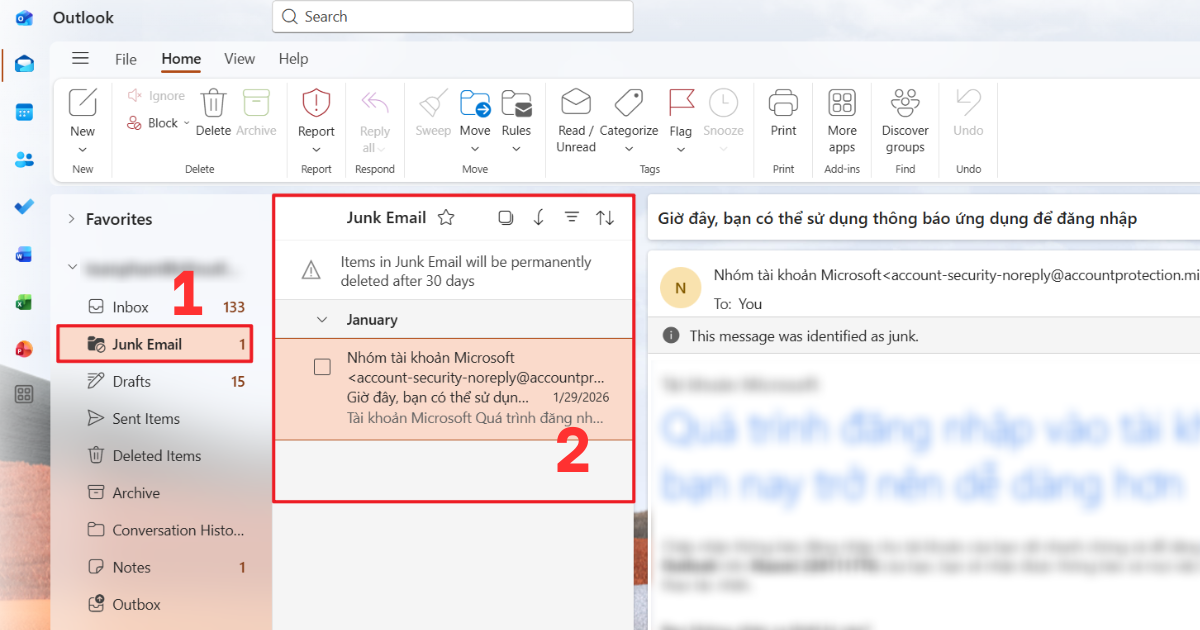Open the Calendar from the left rail
The height and width of the screenshot is (630, 1200).
pyautogui.click(x=23, y=111)
